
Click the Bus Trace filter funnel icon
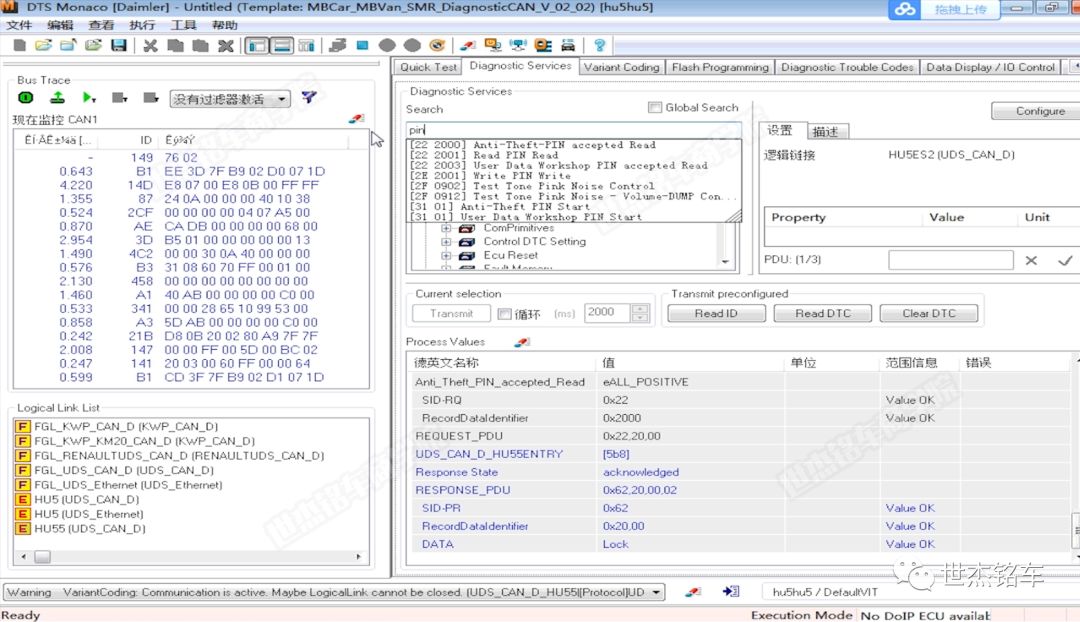pyautogui.click(x=309, y=98)
